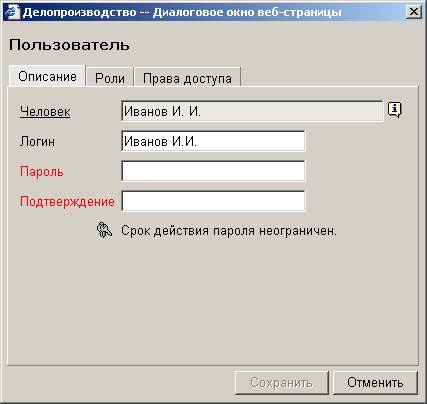Focus the Человек field with Иванов И. И.
Image resolution: width=427 pixels, height=404 pixels.
(252, 111)
